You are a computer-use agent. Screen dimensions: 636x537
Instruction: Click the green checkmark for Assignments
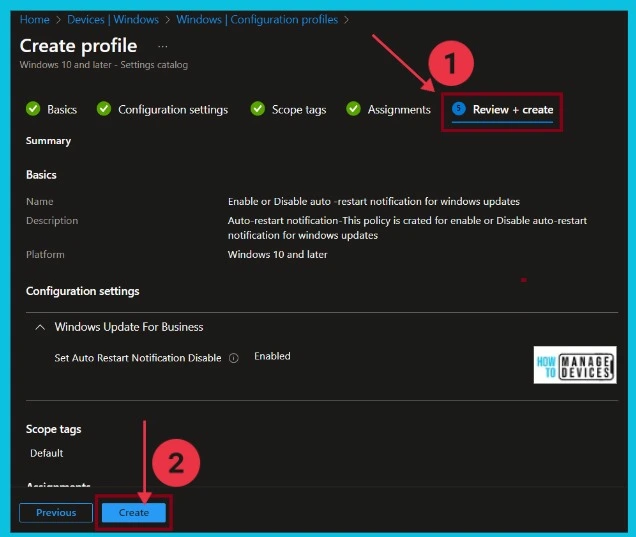coord(353,109)
